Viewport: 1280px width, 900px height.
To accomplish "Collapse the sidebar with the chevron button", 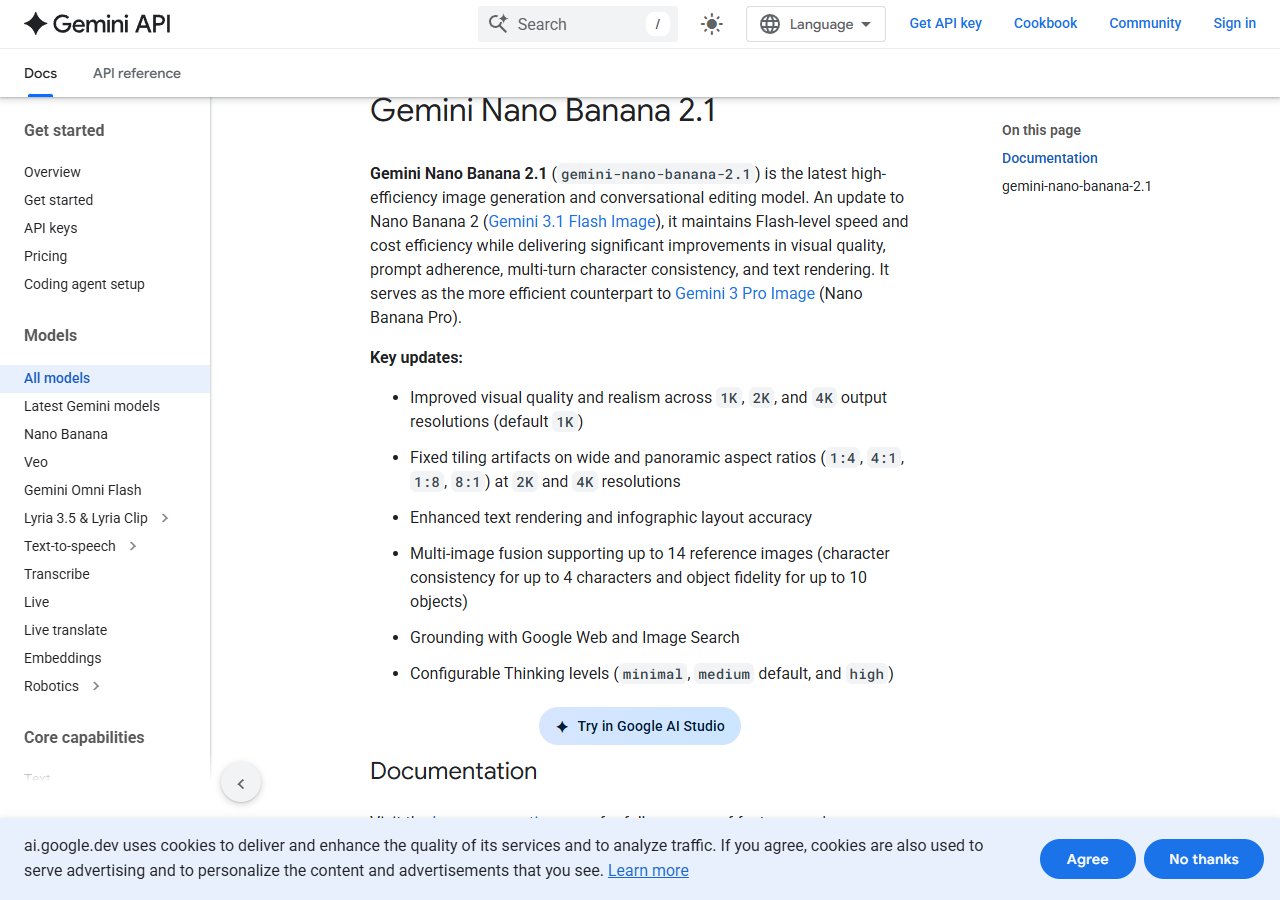I will coord(241,783).
